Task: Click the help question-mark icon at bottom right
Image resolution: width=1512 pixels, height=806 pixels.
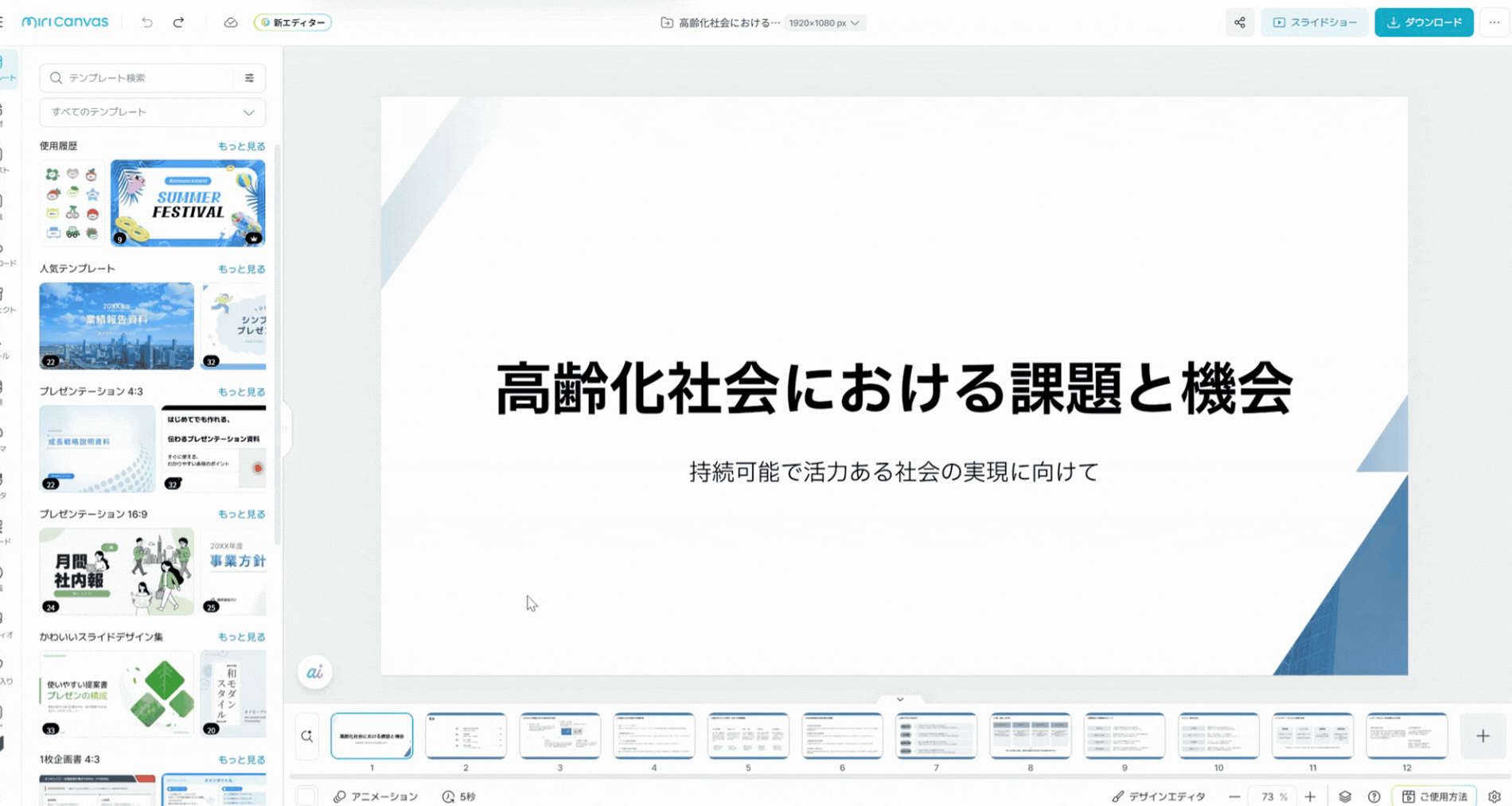Action: pyautogui.click(x=1374, y=796)
